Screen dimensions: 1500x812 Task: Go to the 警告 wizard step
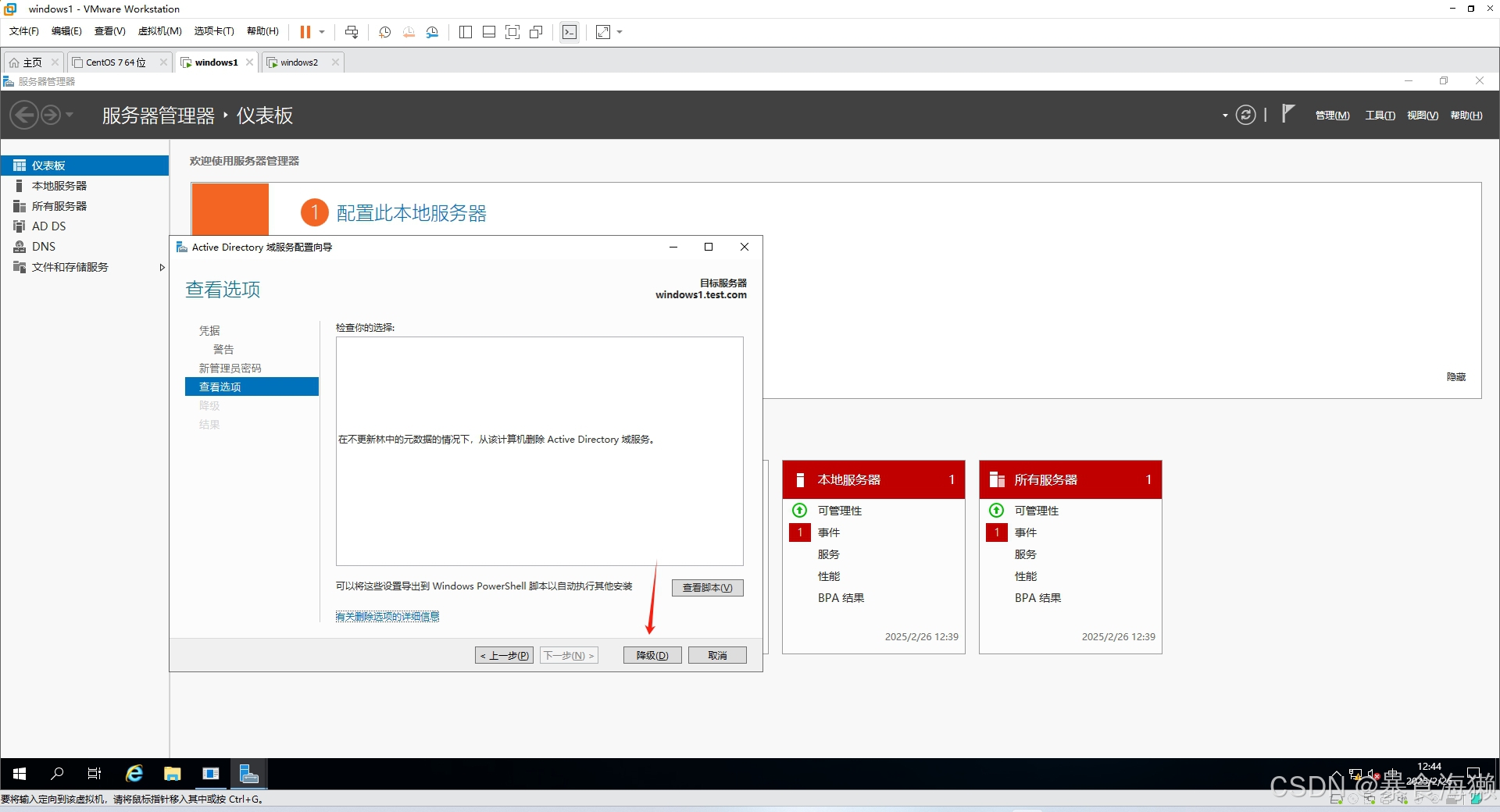click(x=223, y=350)
